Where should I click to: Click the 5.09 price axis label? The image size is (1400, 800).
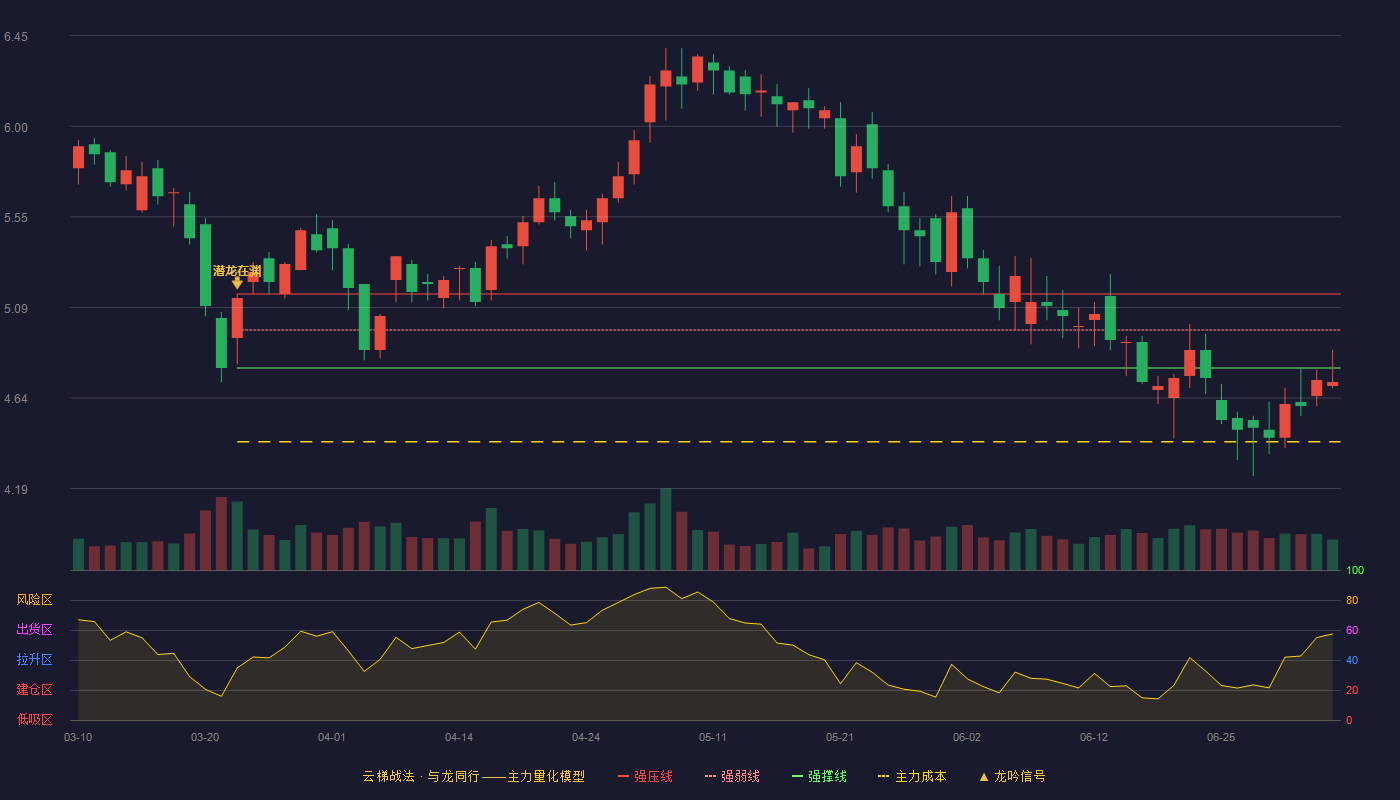click(x=16, y=308)
